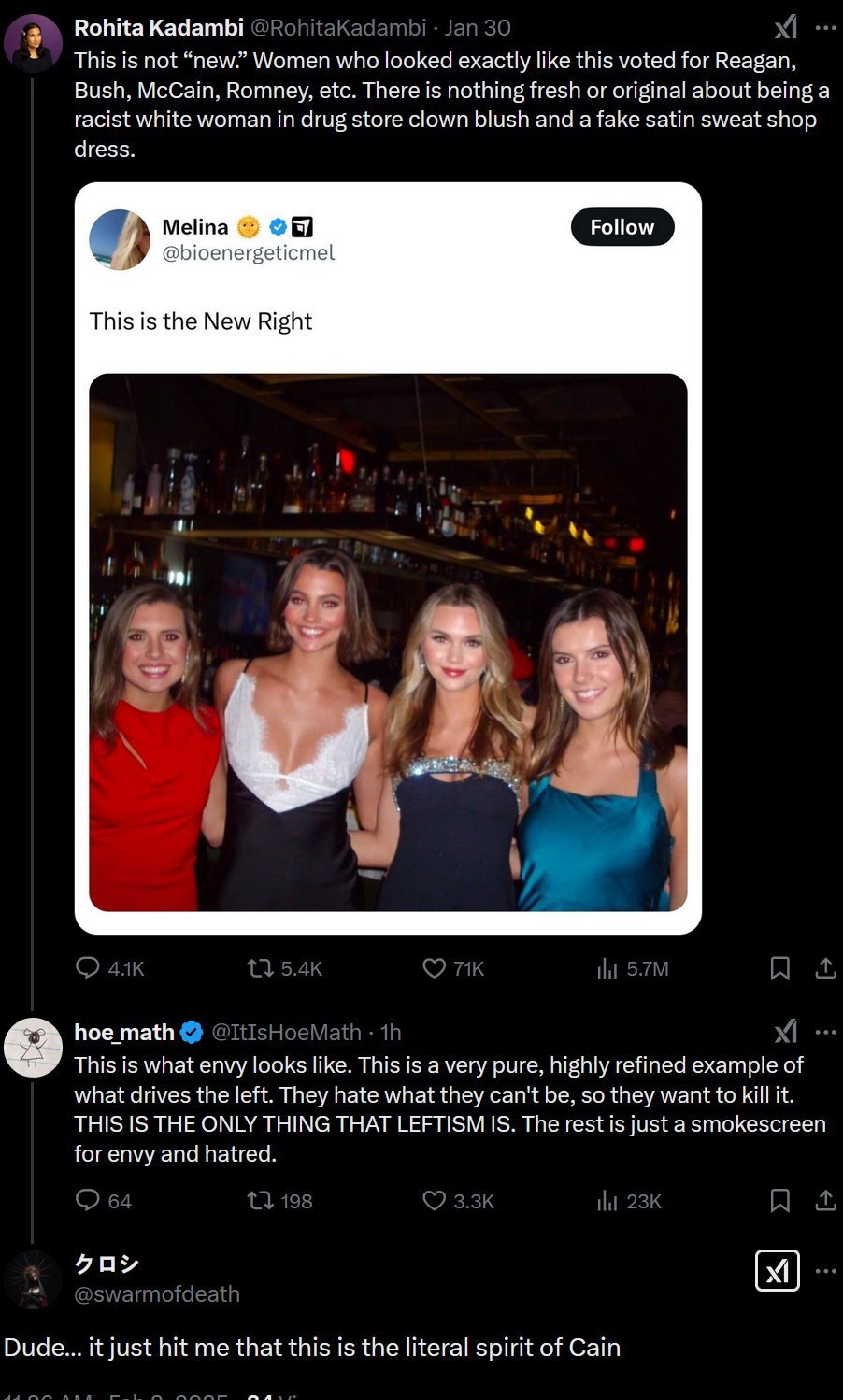Open more options for Rohita's post

pos(825,28)
